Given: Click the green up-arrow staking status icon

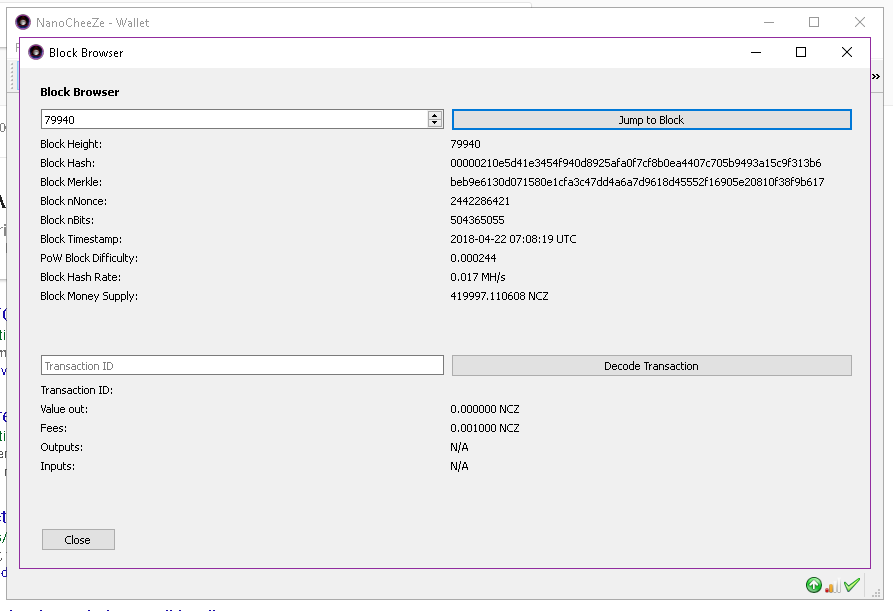Looking at the screenshot, I should pyautogui.click(x=814, y=586).
